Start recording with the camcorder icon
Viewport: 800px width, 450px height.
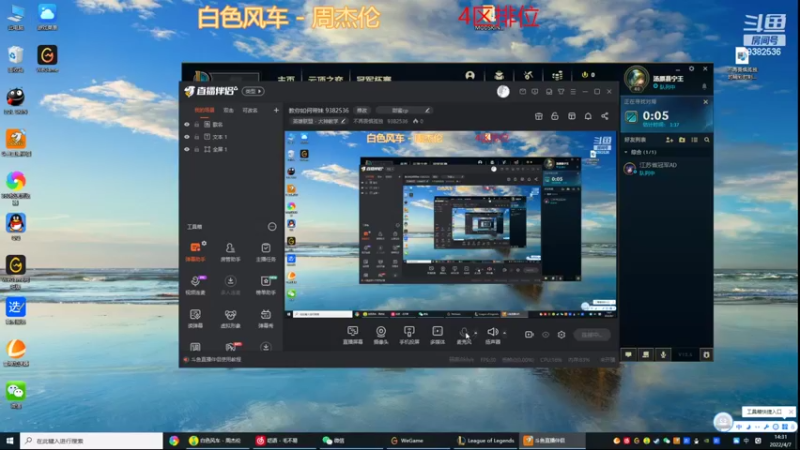pyautogui.click(x=529, y=335)
